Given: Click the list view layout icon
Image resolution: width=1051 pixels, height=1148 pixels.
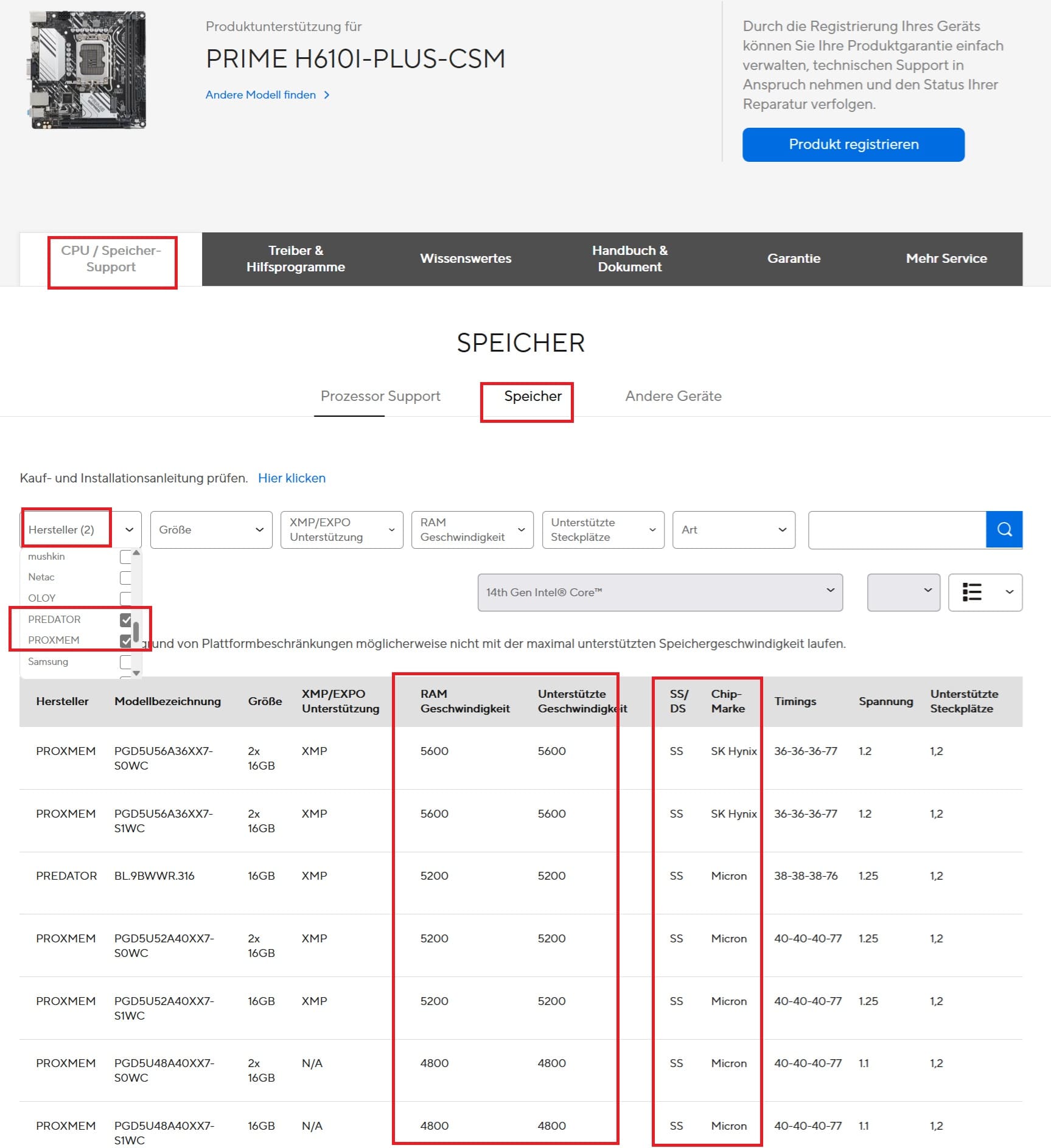Looking at the screenshot, I should pyautogui.click(x=972, y=592).
